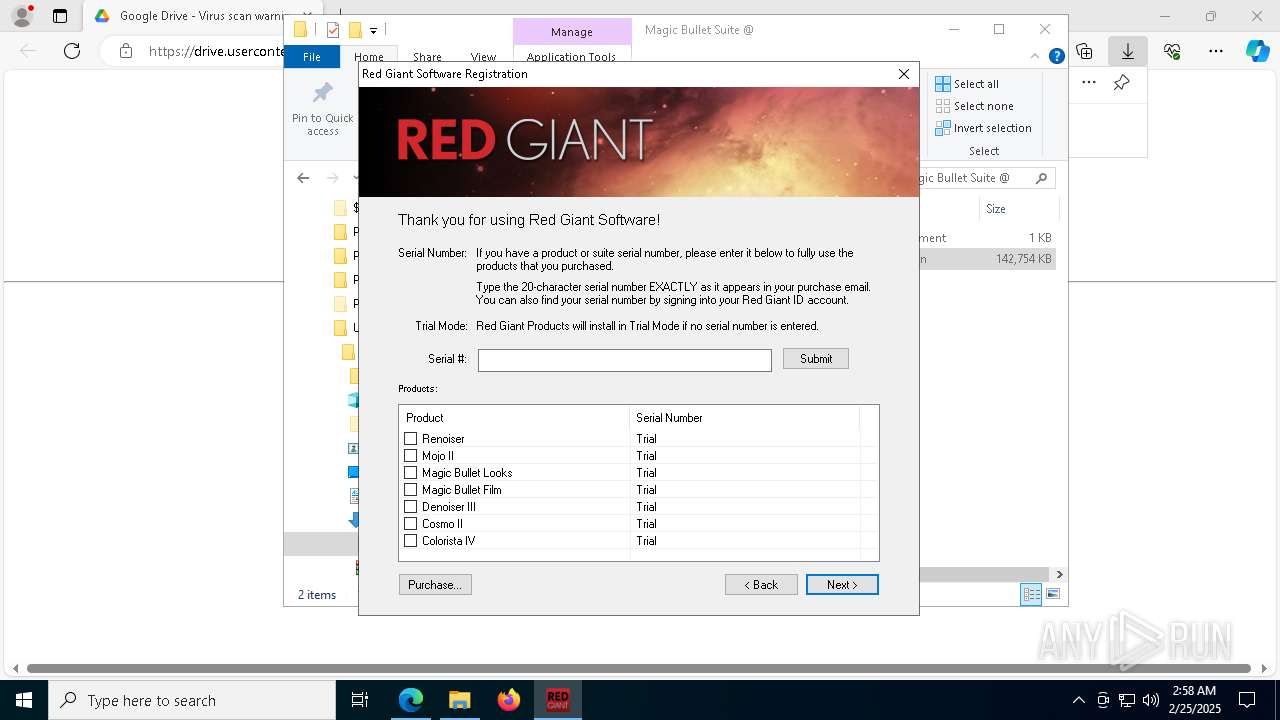Open Edge Collections icon
Screen dimensions: 1280x720
click(1084, 51)
